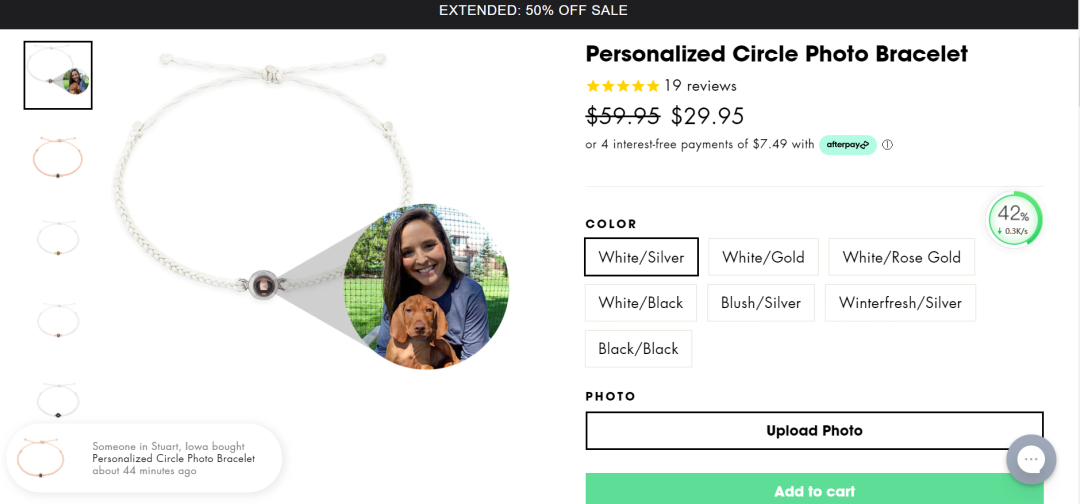Click the Upload Photo button
Screen dimensions: 1080x504
tap(814, 431)
